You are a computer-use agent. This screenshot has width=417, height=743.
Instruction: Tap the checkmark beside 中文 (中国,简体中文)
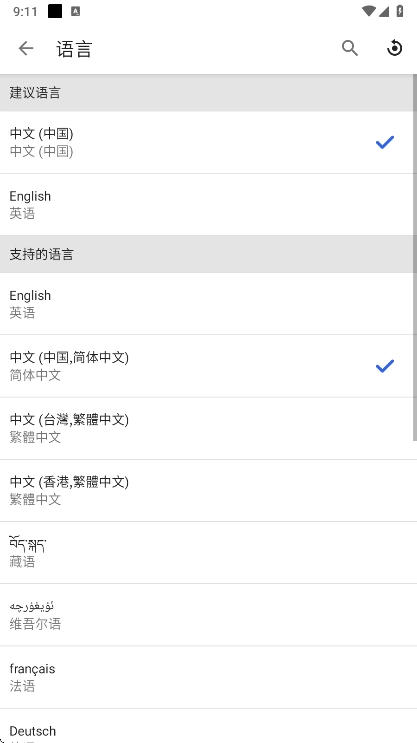[x=385, y=366]
